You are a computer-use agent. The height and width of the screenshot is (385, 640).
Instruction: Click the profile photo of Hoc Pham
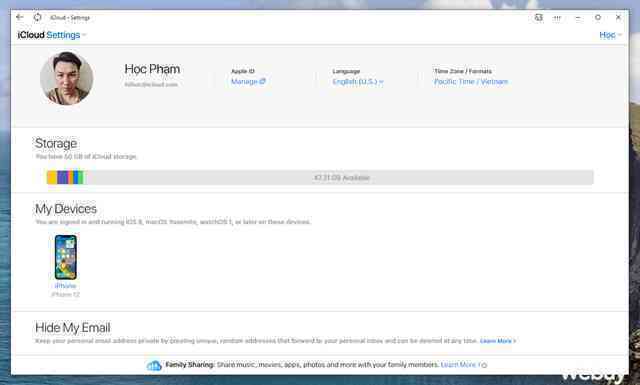click(67, 78)
